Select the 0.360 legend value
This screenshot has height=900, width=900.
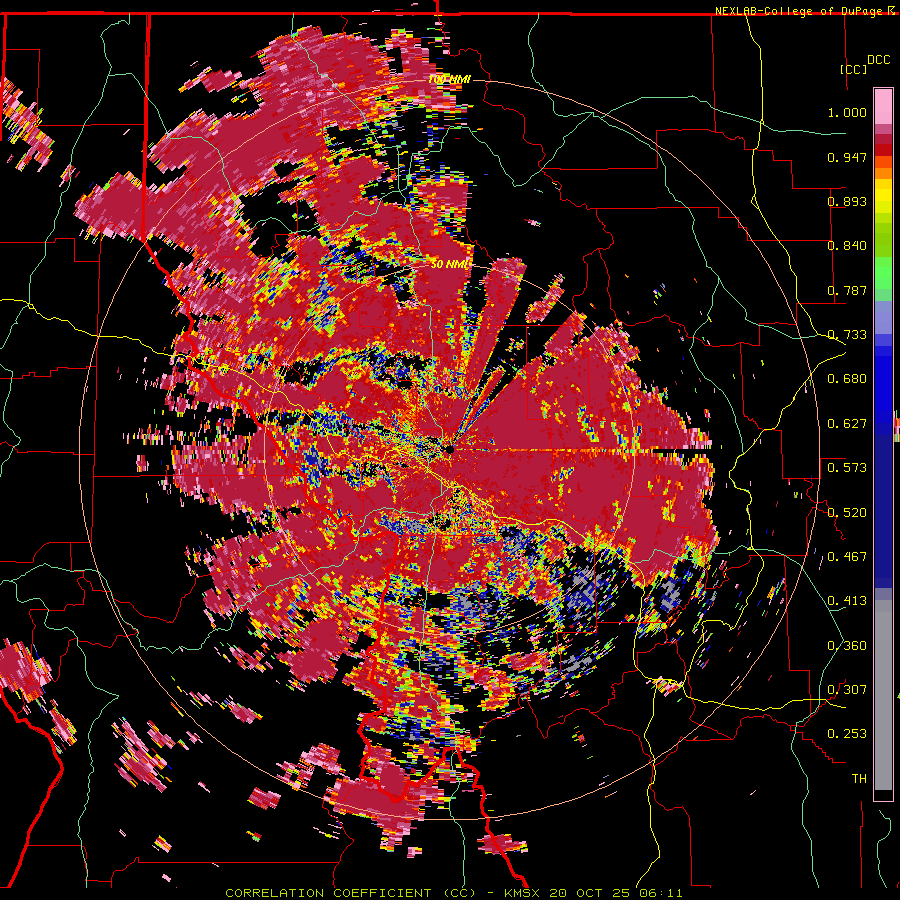[x=847, y=646]
